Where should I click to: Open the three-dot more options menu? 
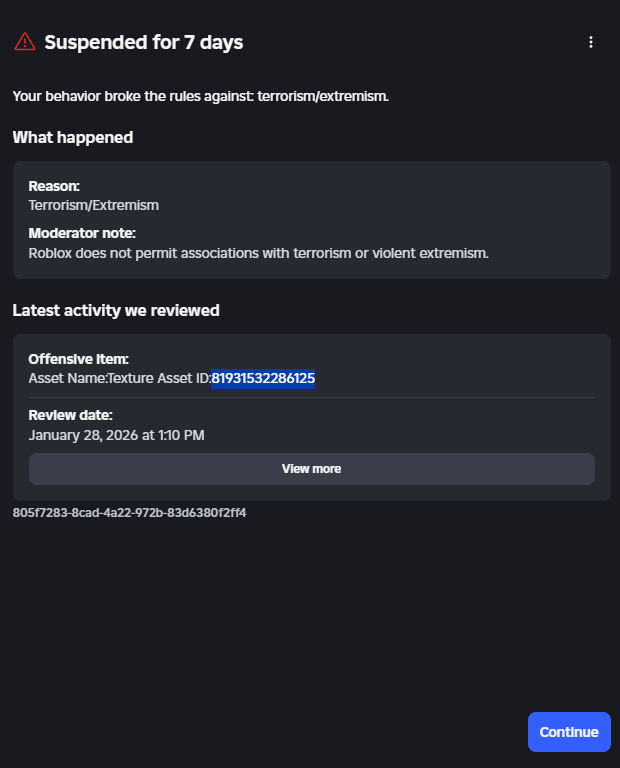[x=591, y=42]
